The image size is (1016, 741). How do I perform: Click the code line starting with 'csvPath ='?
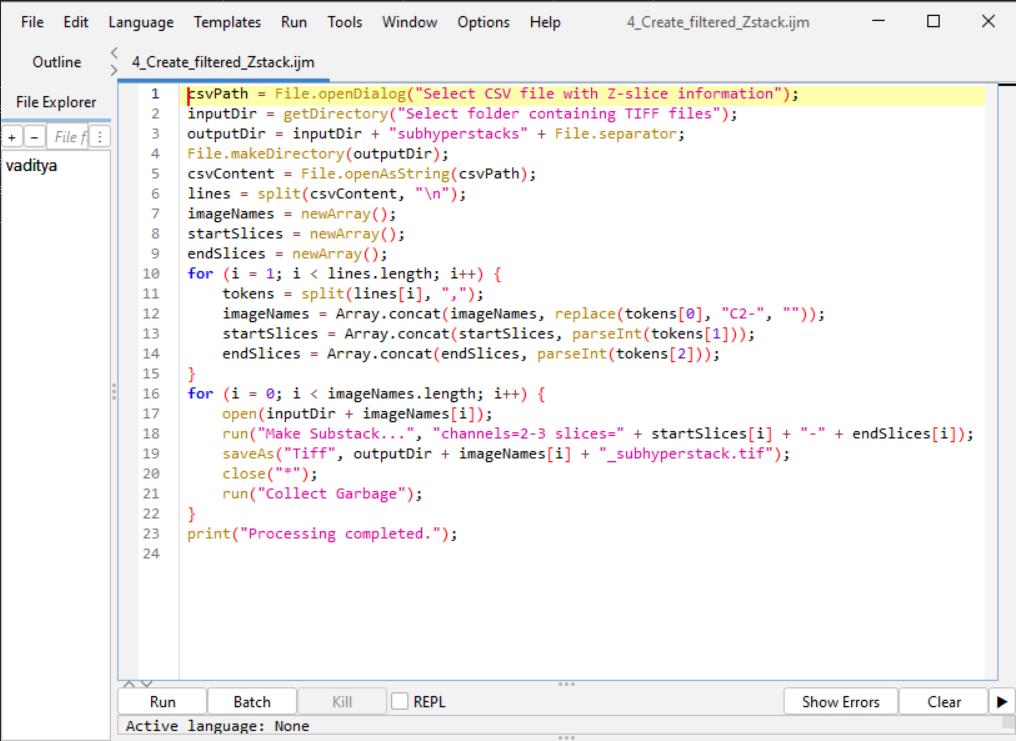tap(493, 94)
